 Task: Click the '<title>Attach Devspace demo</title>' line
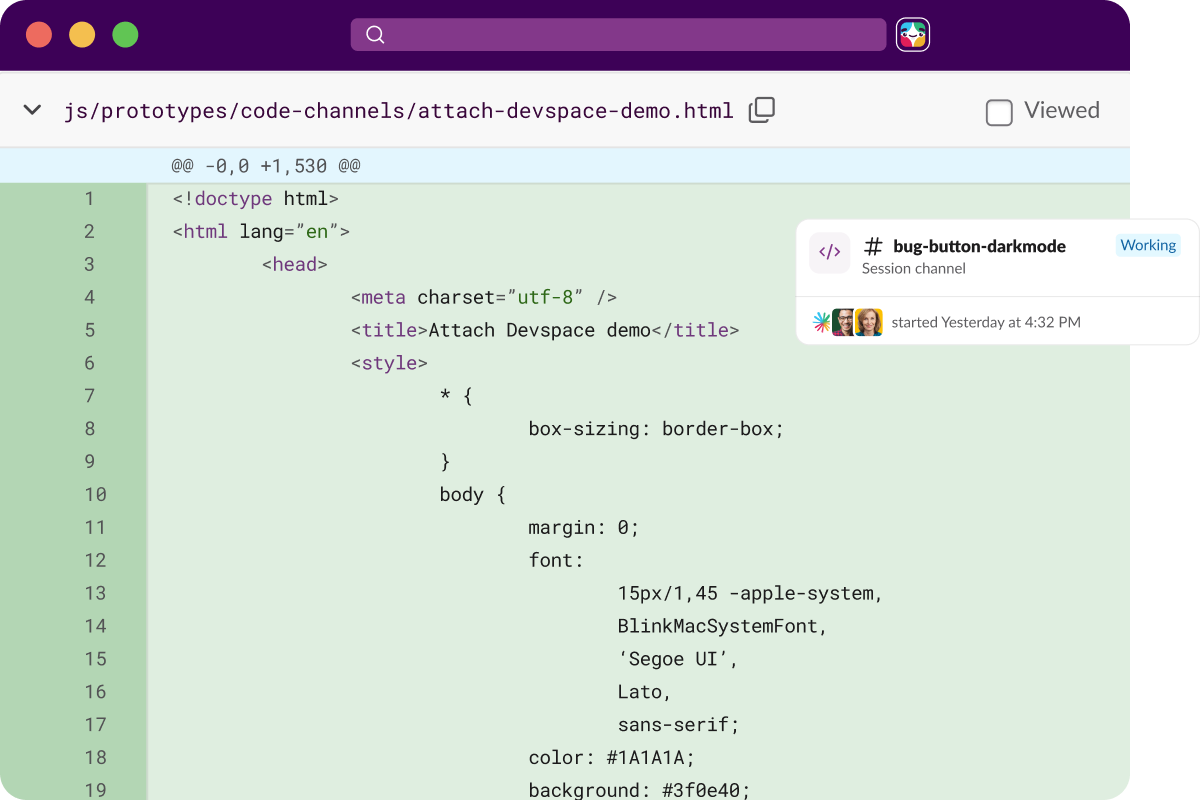[x=545, y=330]
